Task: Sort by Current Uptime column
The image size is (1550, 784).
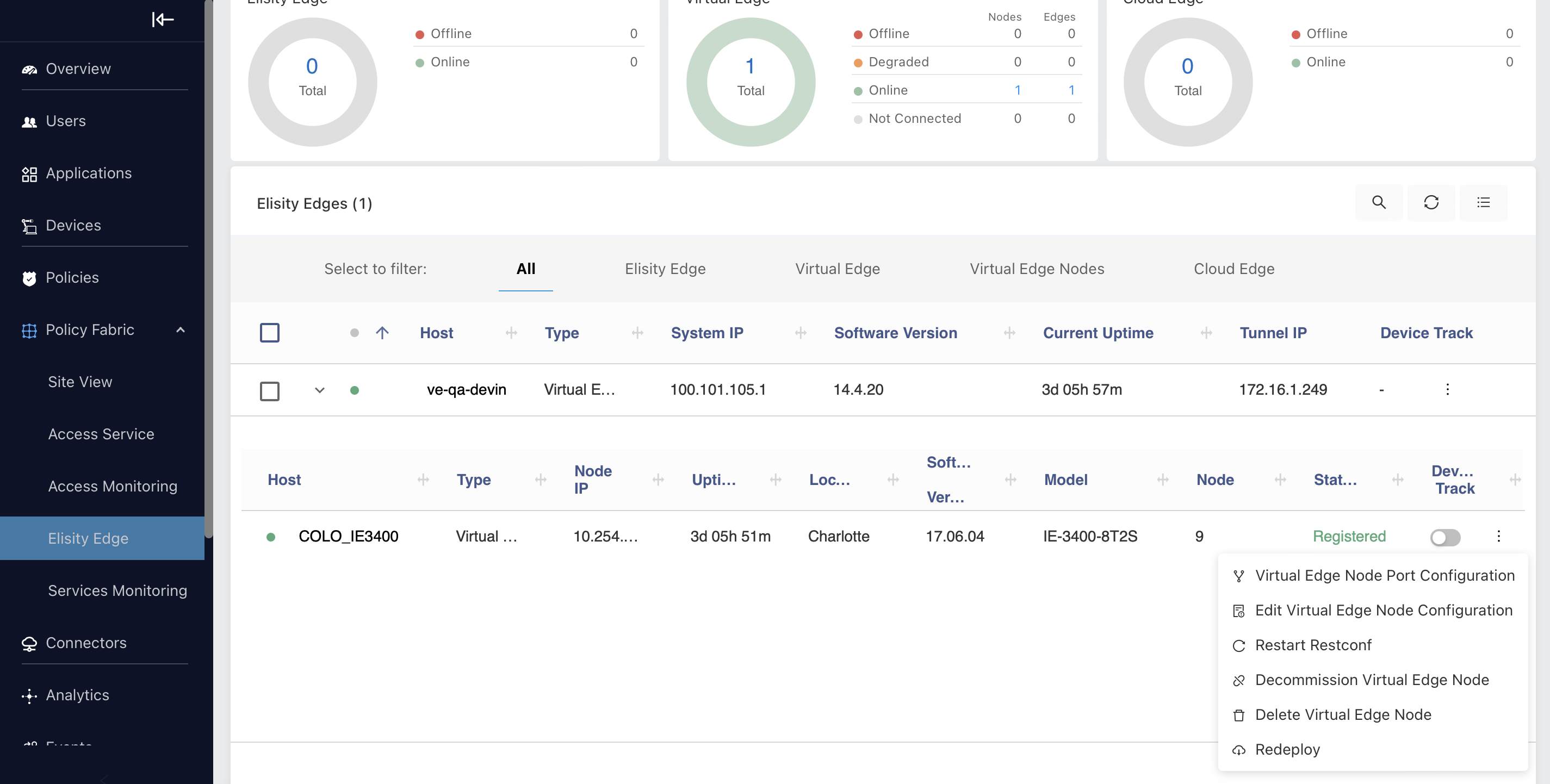Action: (1098, 333)
